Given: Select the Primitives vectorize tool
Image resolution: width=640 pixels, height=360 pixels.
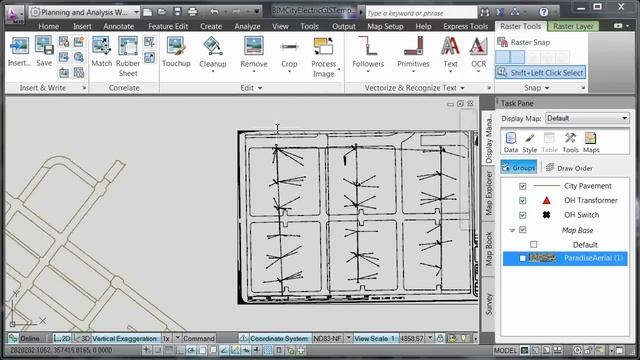Looking at the screenshot, I should tap(413, 46).
